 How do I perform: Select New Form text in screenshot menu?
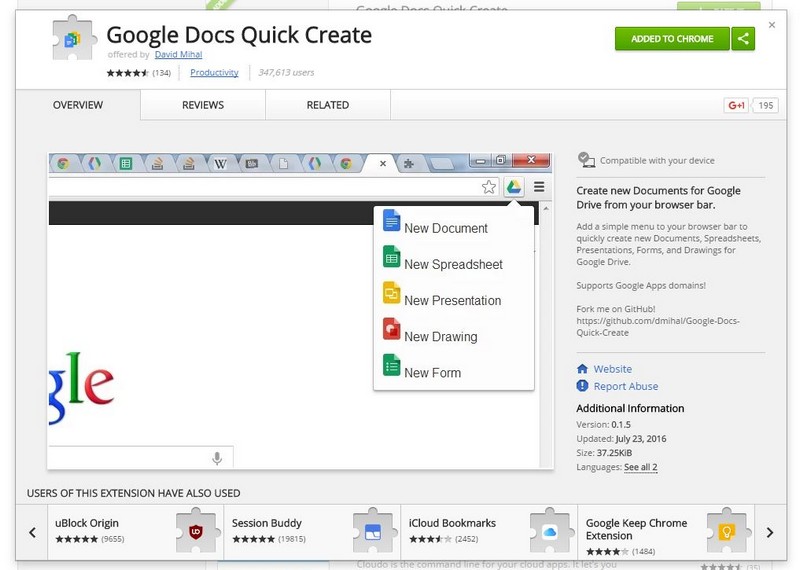pos(433,373)
